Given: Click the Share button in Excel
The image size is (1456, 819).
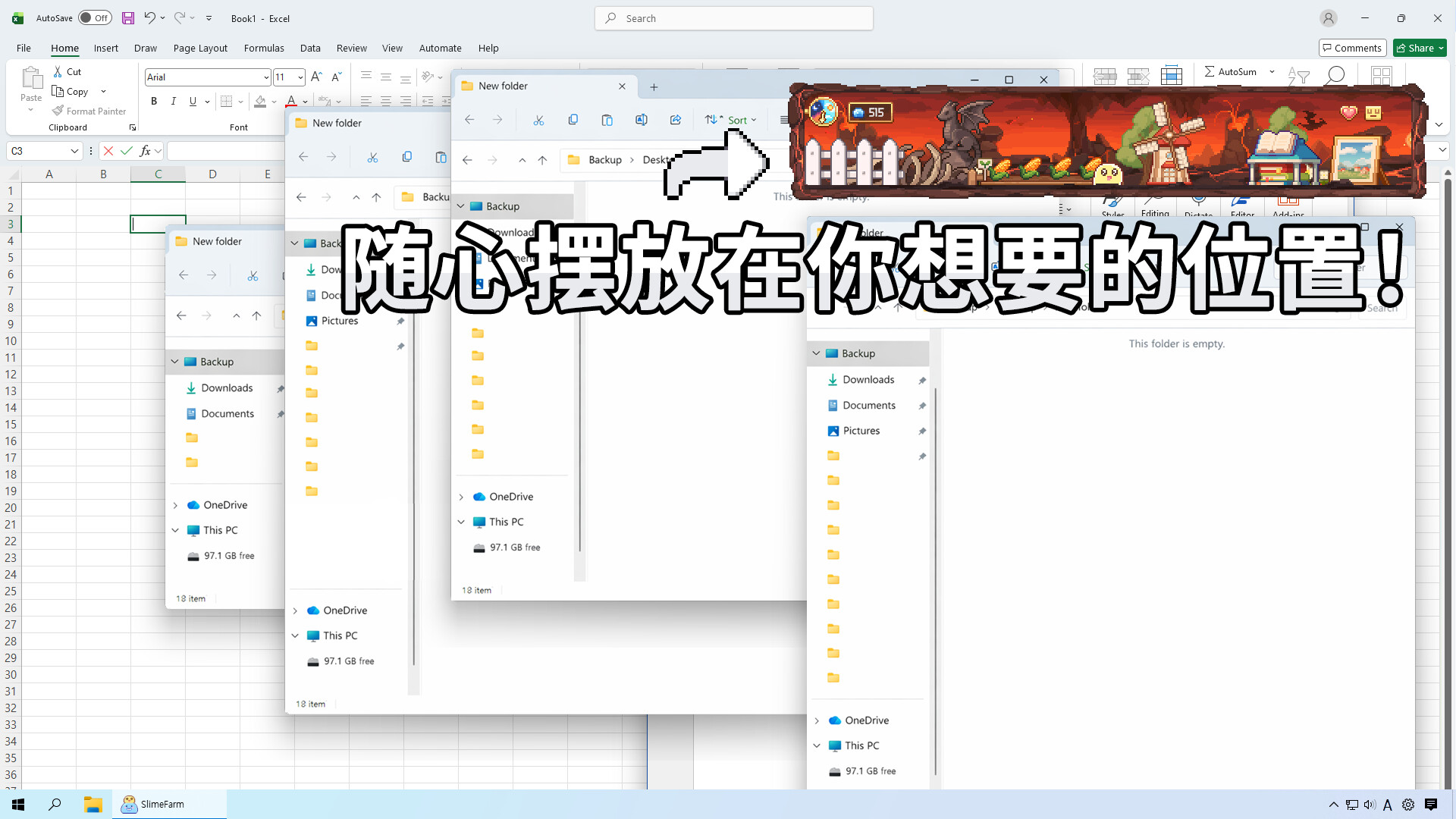Looking at the screenshot, I should 1415,48.
